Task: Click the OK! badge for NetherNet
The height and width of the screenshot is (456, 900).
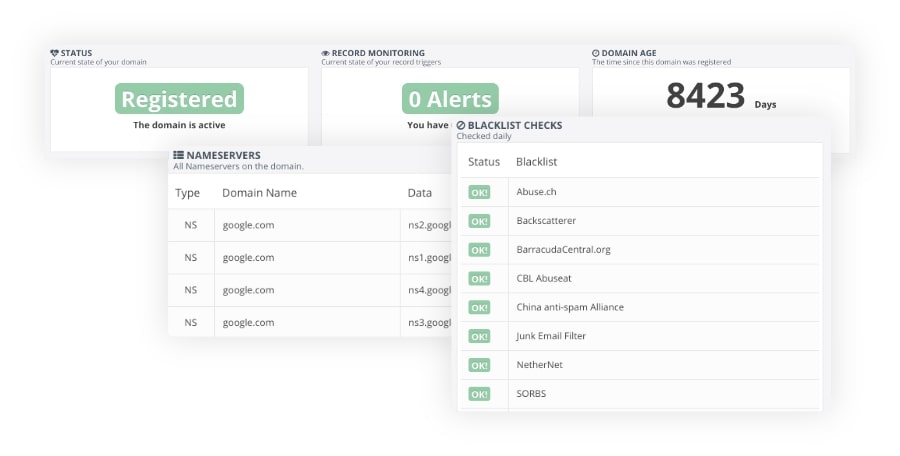Action: [479, 365]
